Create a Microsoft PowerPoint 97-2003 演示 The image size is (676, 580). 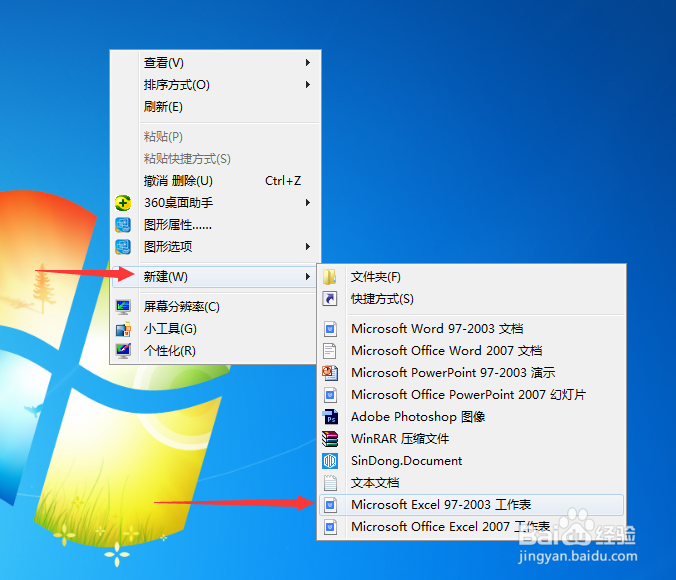(471, 373)
